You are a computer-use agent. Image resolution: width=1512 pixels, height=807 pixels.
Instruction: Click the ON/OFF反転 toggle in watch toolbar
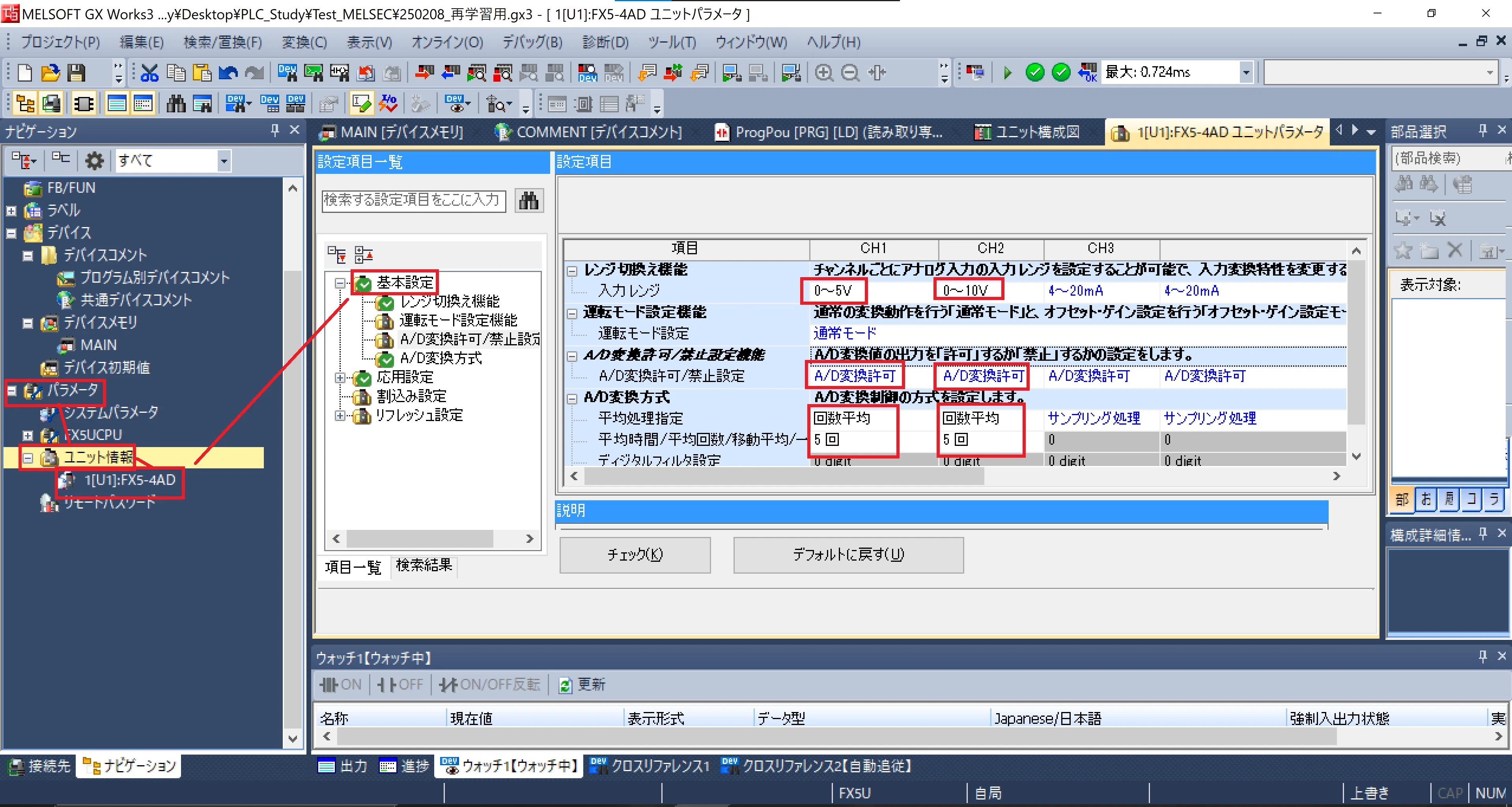click(489, 685)
